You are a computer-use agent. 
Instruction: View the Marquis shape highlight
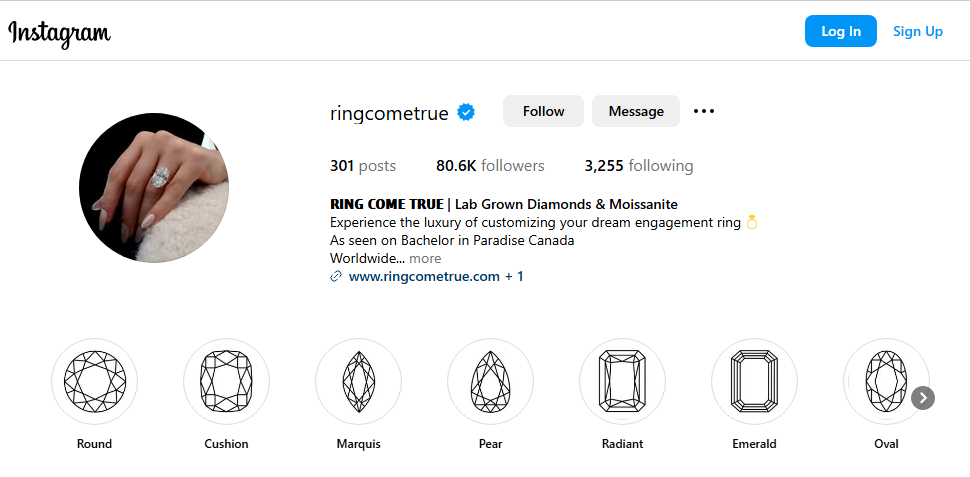tap(358, 382)
